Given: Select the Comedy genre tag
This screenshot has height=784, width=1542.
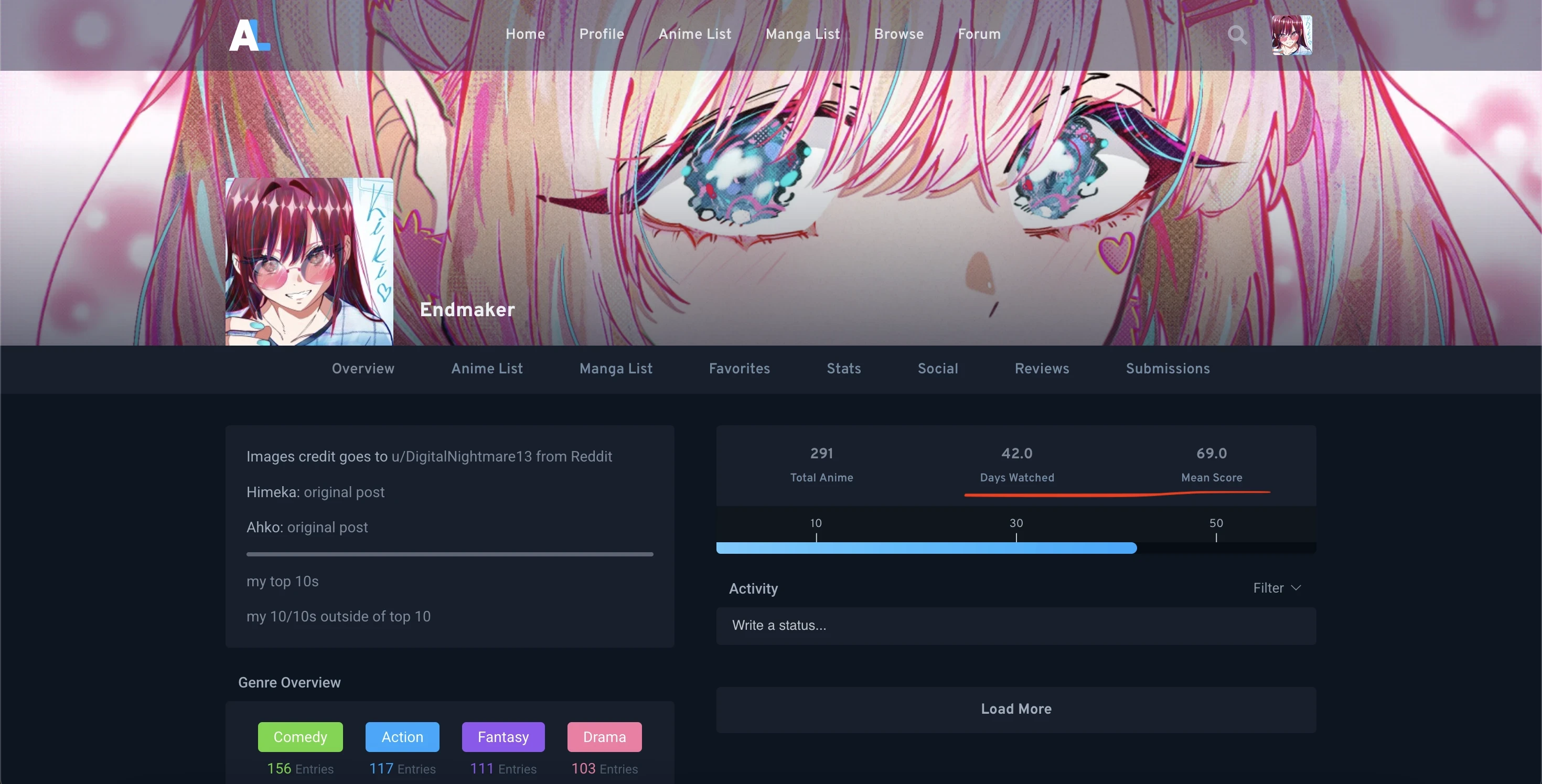Looking at the screenshot, I should (x=300, y=737).
